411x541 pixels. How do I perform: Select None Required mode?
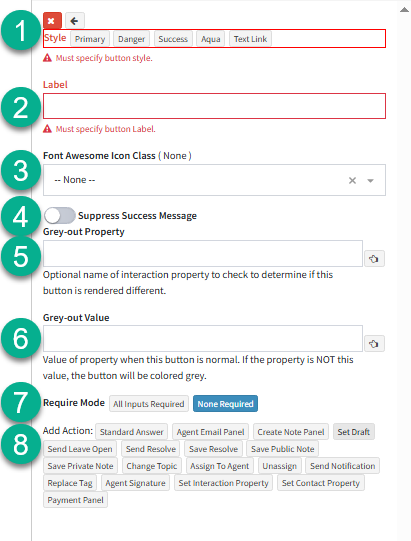click(225, 404)
